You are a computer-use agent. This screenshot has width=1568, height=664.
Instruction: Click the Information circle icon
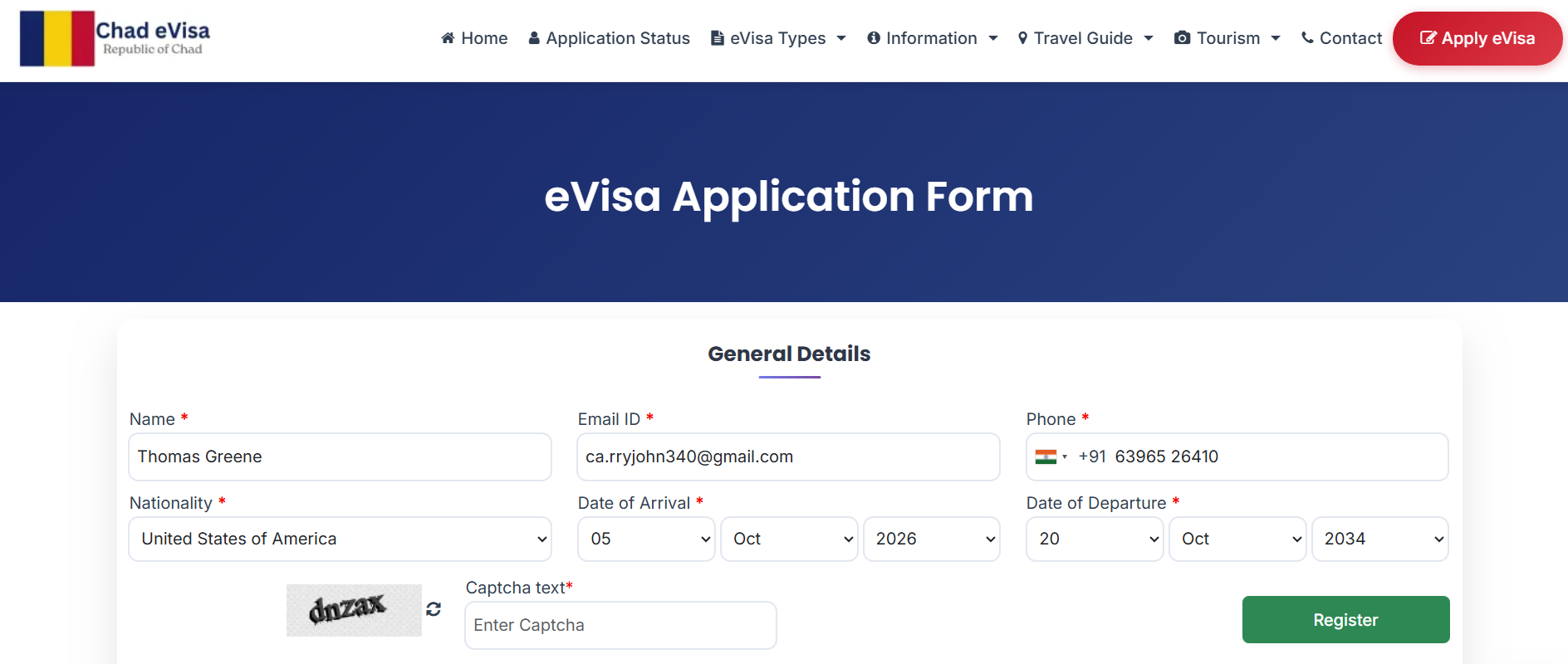[x=874, y=38]
